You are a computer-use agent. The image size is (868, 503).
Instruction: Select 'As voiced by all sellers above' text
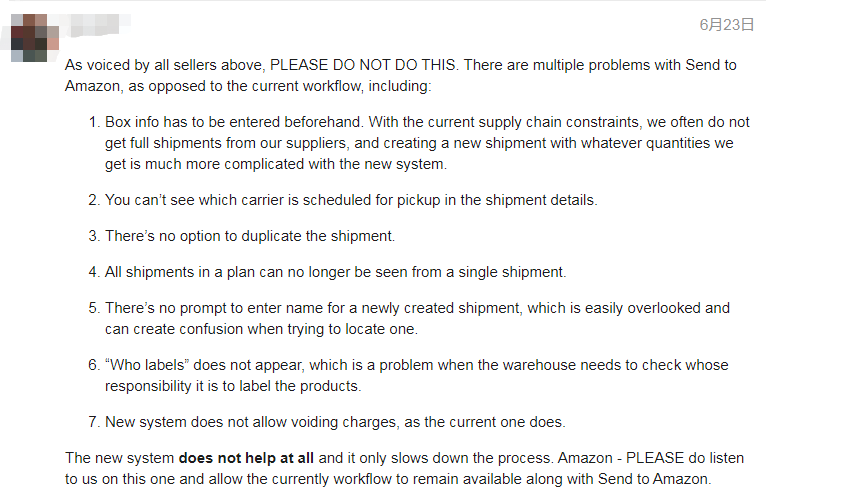pyautogui.click(x=164, y=65)
